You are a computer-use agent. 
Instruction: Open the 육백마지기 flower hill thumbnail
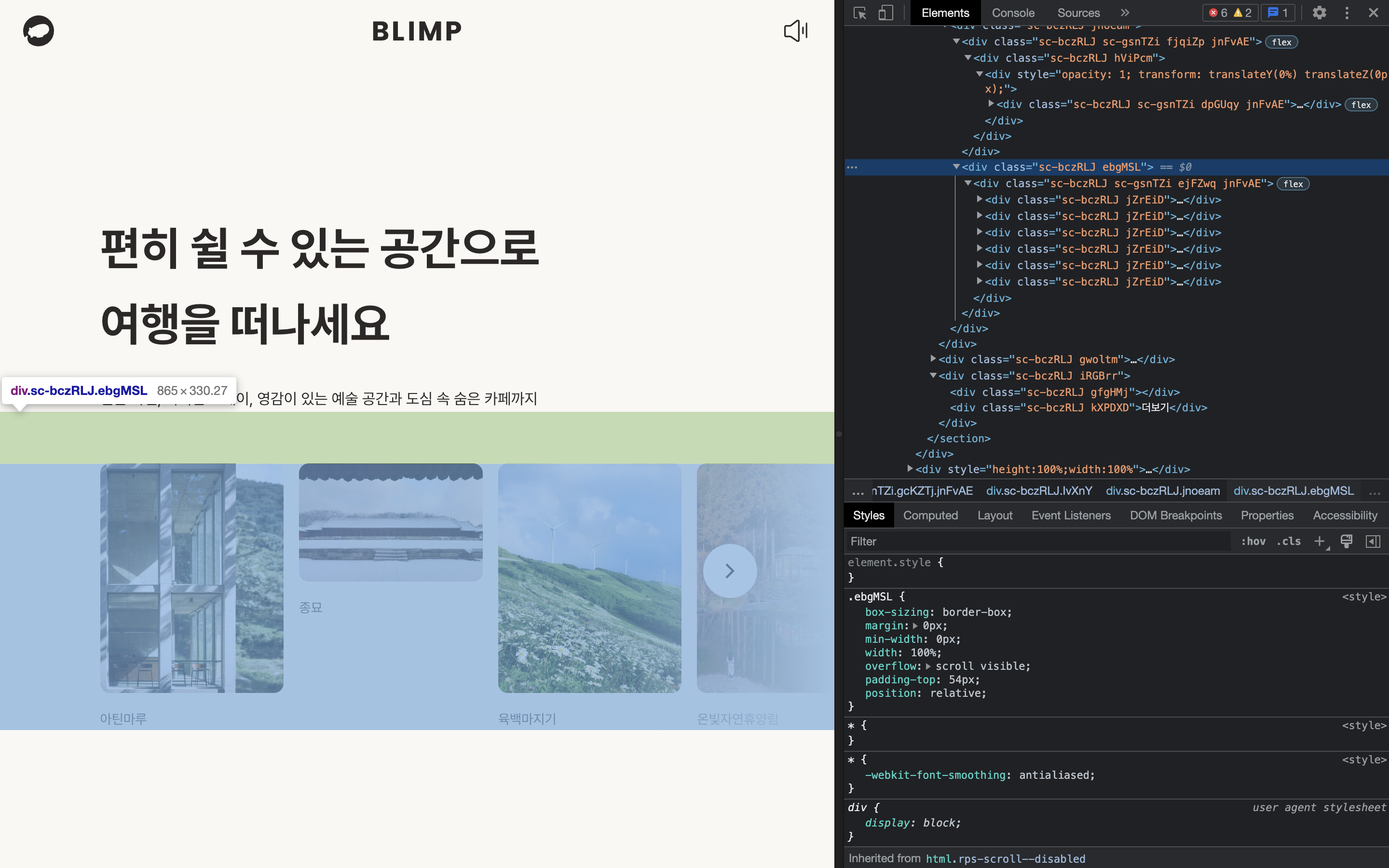(589, 578)
